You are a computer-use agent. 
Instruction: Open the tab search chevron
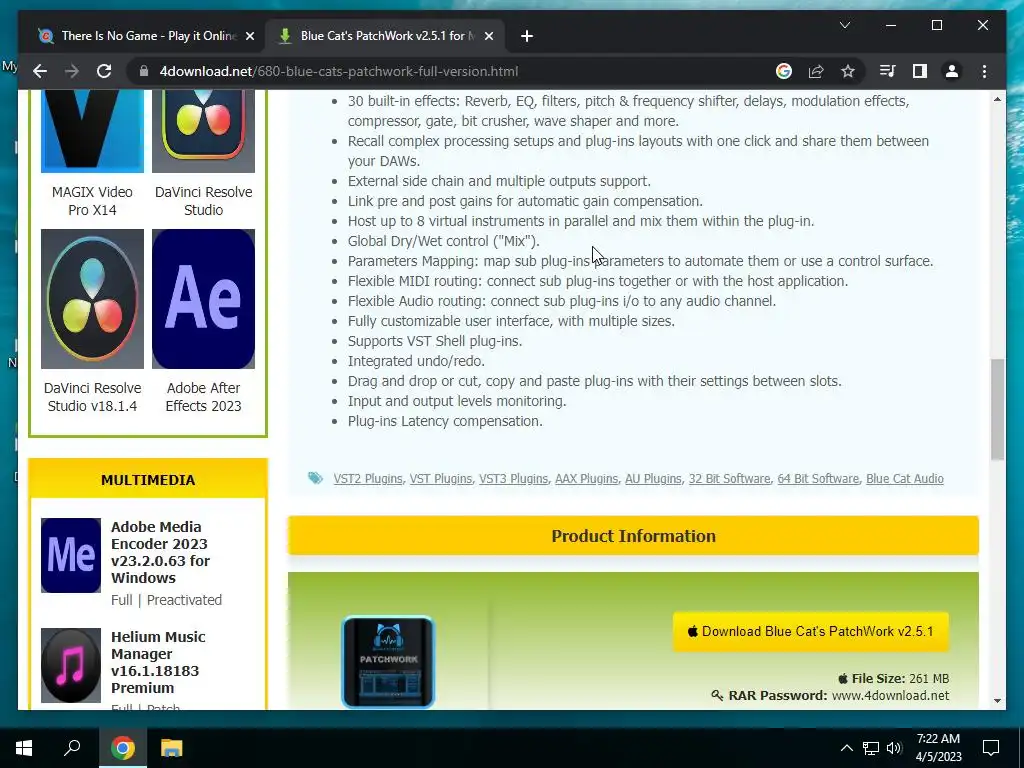pos(844,25)
